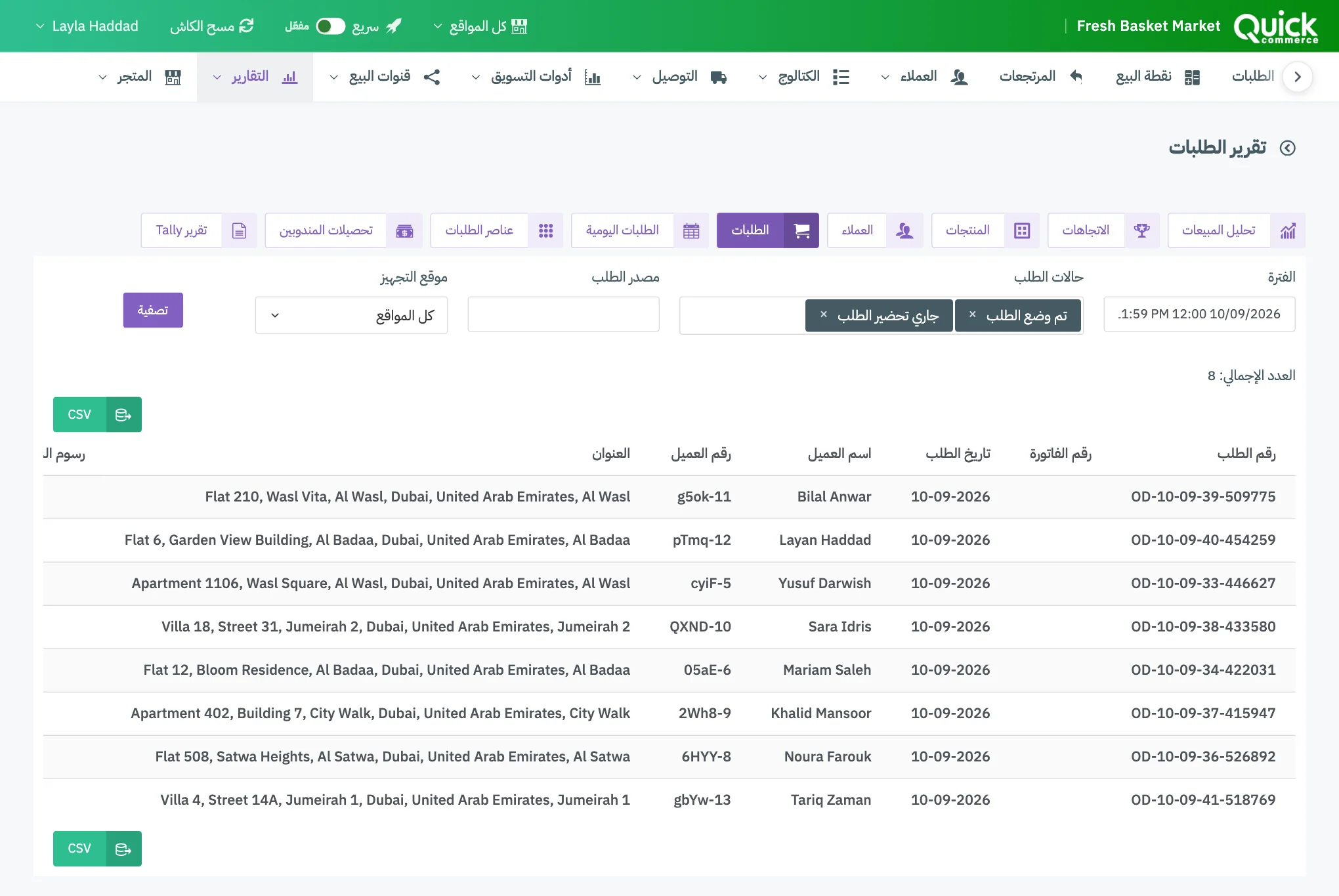Open نقطة البيع in the navbar
Image resolution: width=1339 pixels, height=896 pixels.
click(1158, 77)
